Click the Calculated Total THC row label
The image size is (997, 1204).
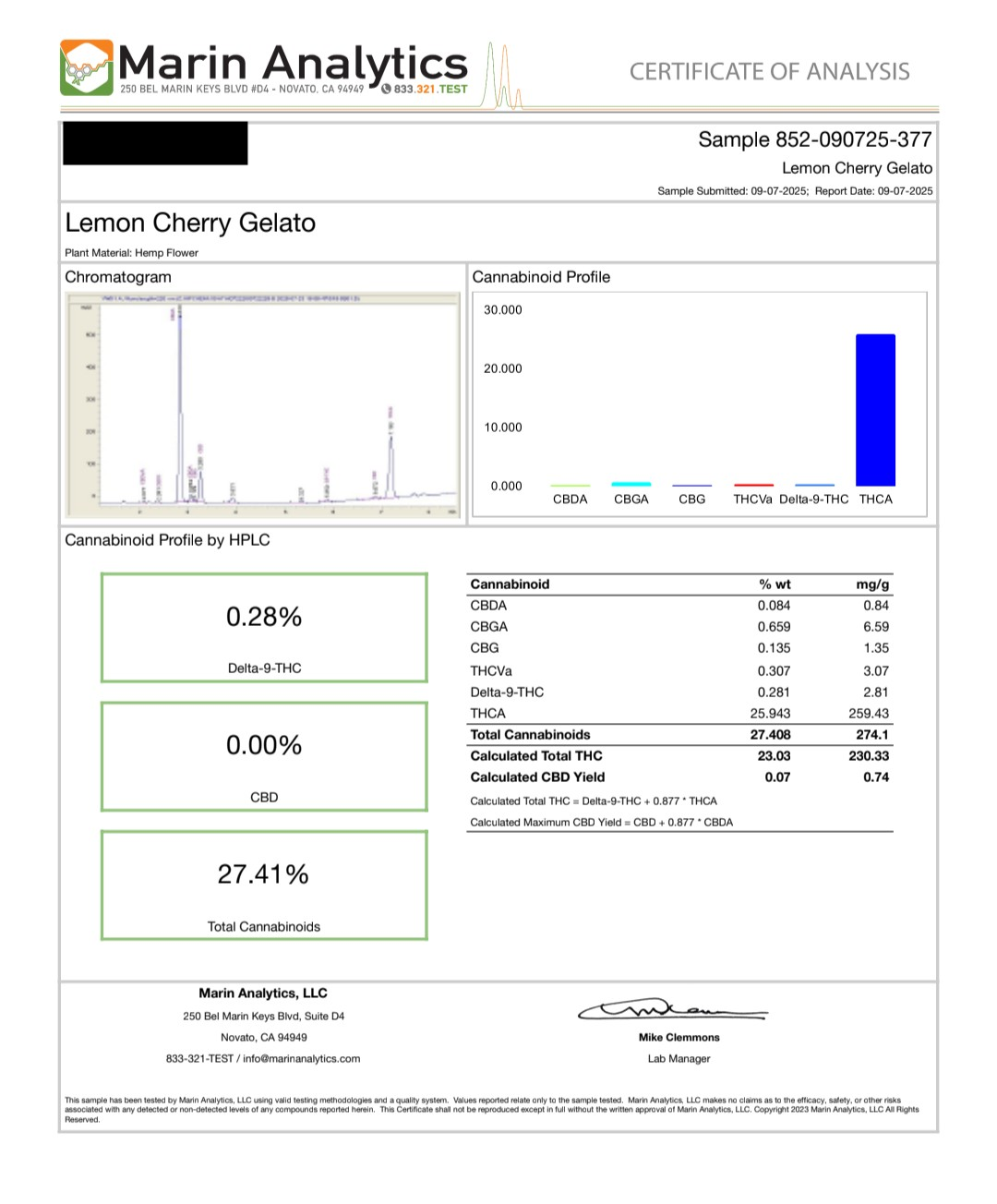[x=536, y=756]
